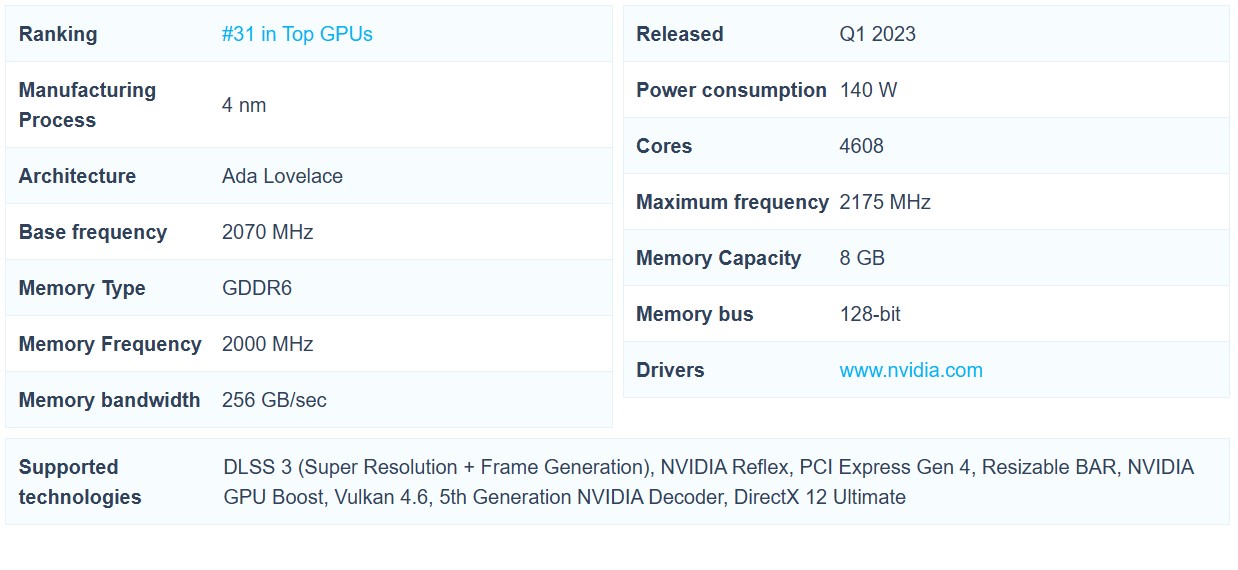Click the Power consumption label
The width and height of the screenshot is (1238, 570).
click(731, 90)
